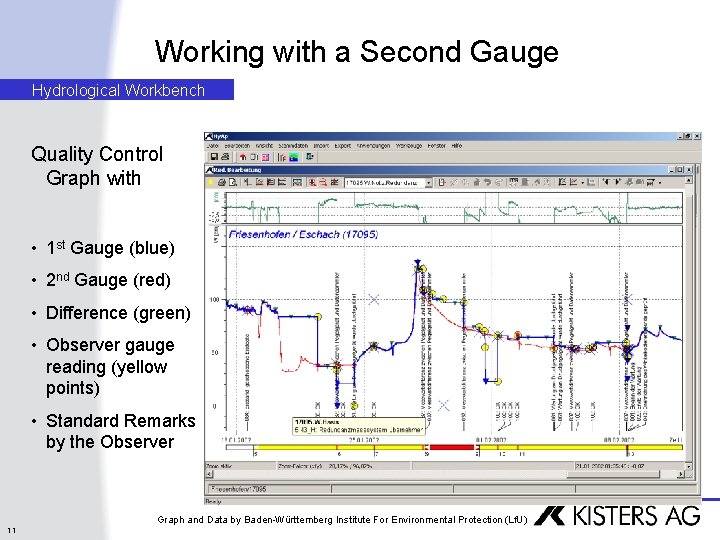Screen dimensions: 720x540
Task: Click the Standard Remarks bullet text
Action: point(120,431)
